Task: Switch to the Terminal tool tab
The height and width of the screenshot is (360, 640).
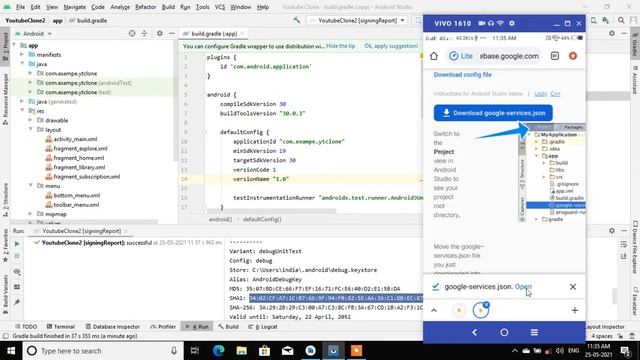Action: tap(60, 327)
